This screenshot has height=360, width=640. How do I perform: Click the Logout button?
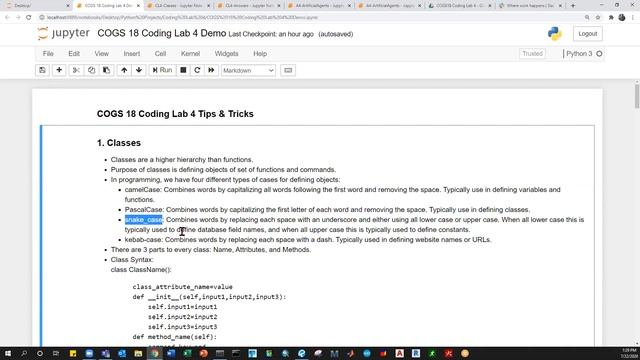click(587, 34)
